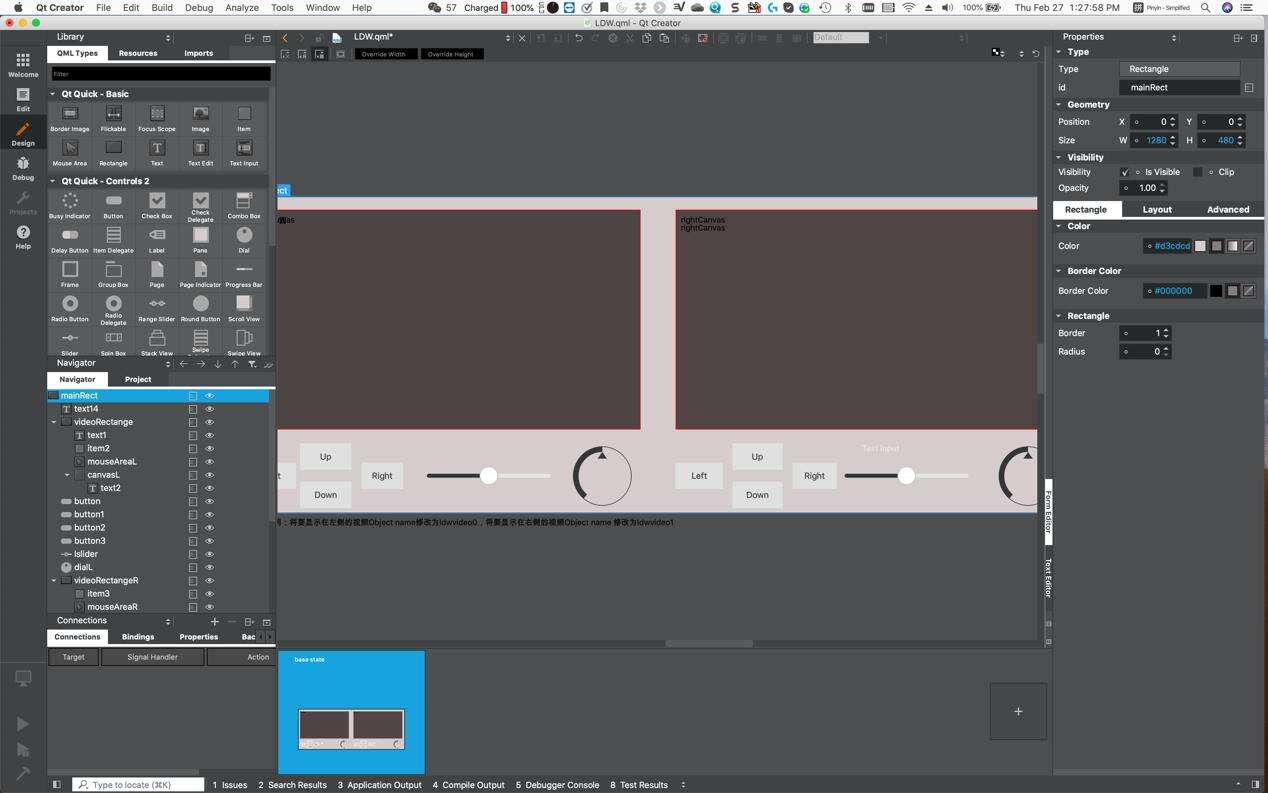Open the Build menu
The height and width of the screenshot is (793, 1268).
[x=161, y=7]
